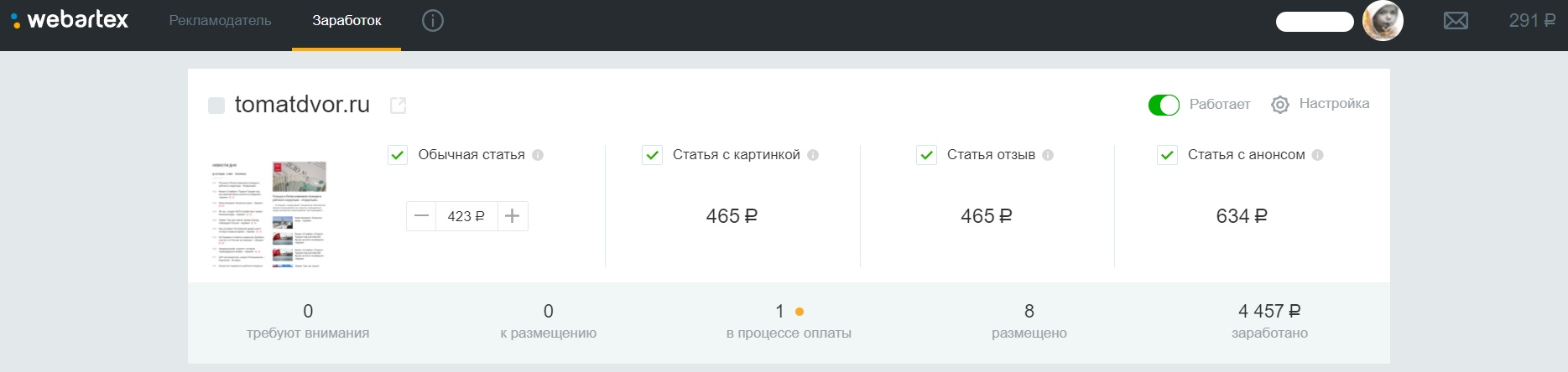
Task: Click the 423 ₽ price input field
Action: [x=466, y=216]
